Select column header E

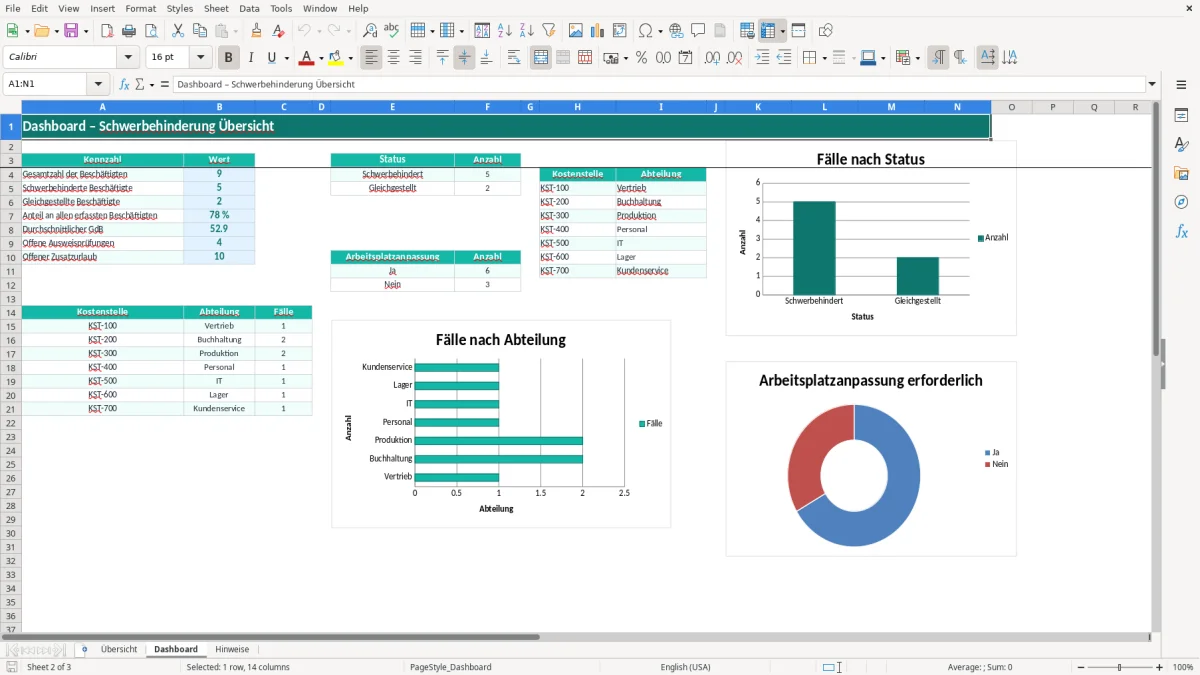click(392, 107)
